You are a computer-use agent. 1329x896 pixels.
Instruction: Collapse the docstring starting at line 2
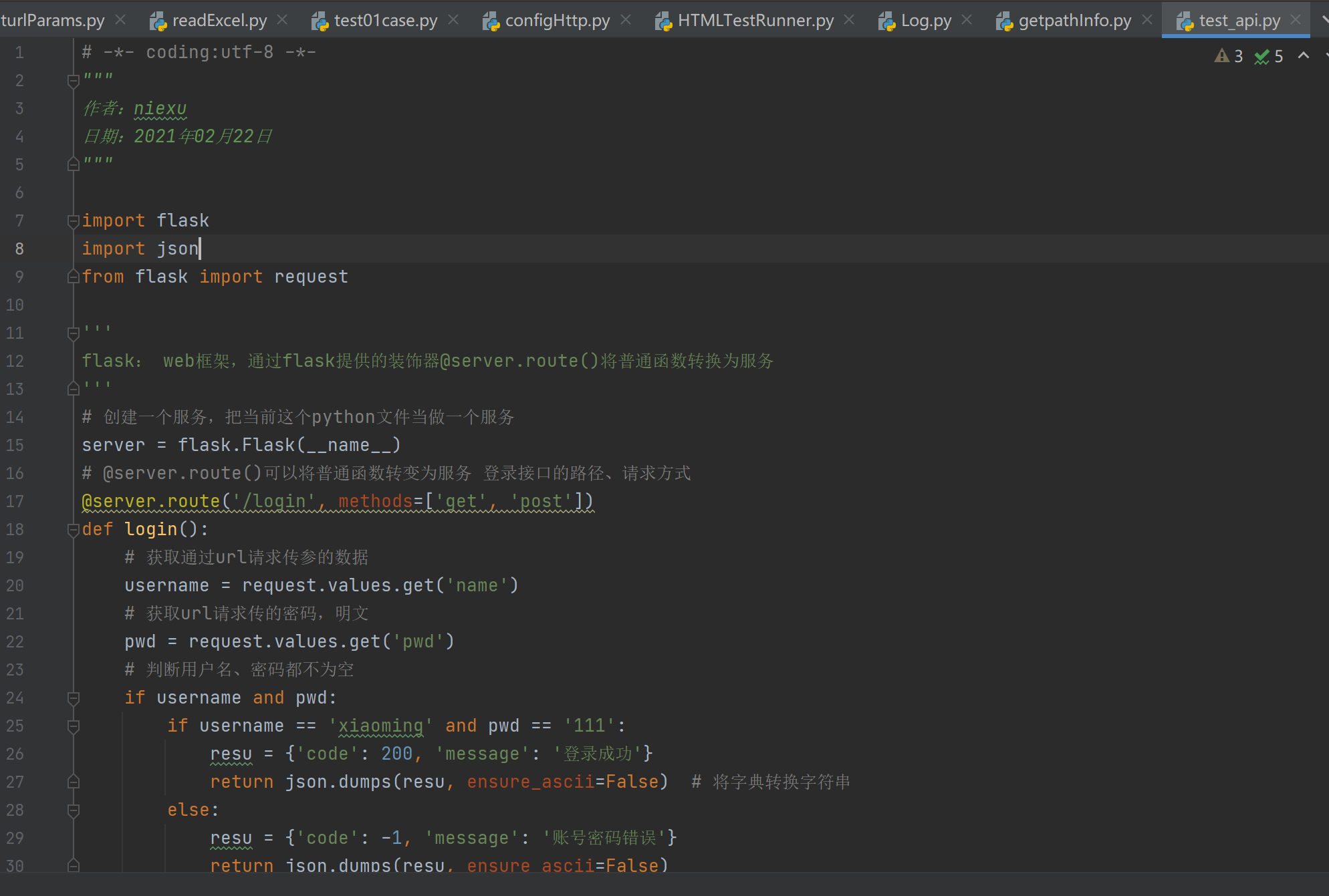point(74,81)
